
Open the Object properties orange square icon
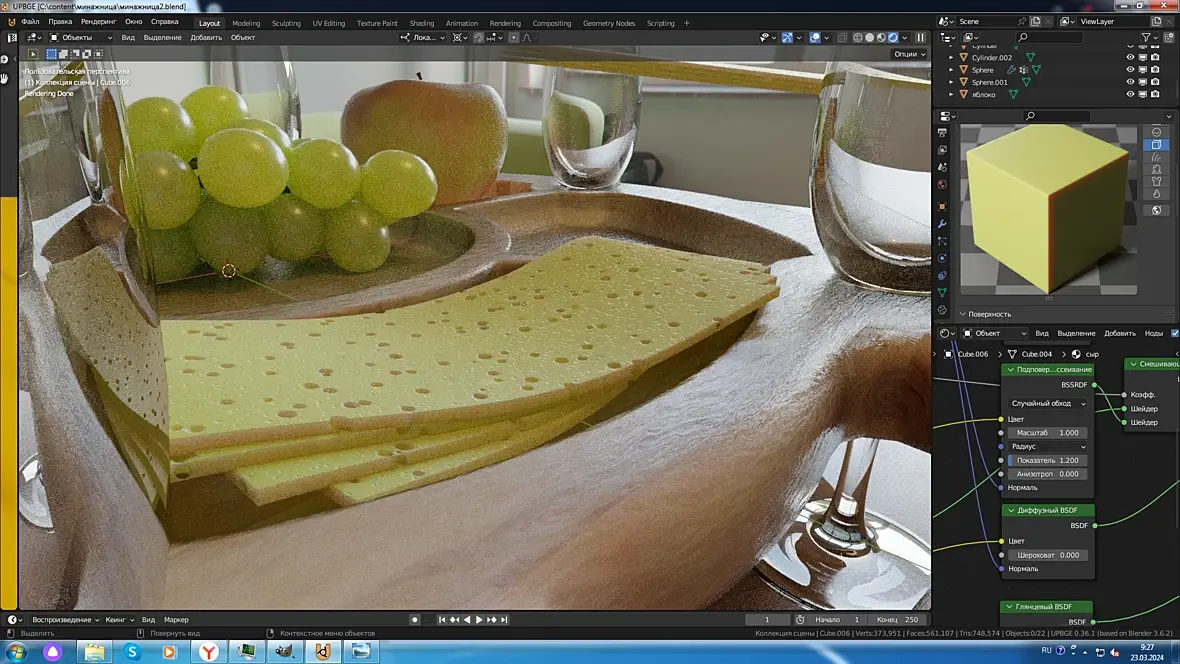point(942,206)
